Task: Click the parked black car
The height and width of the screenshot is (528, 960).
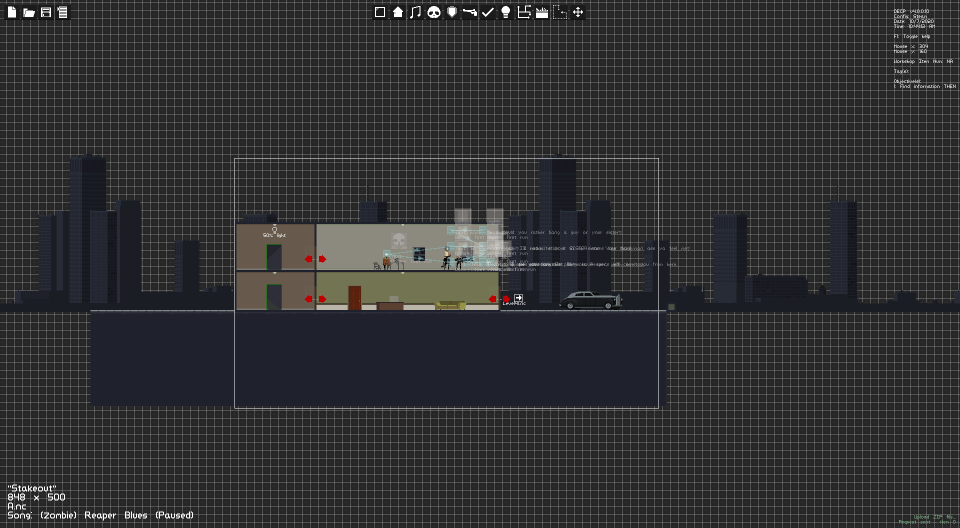Action: click(x=591, y=300)
